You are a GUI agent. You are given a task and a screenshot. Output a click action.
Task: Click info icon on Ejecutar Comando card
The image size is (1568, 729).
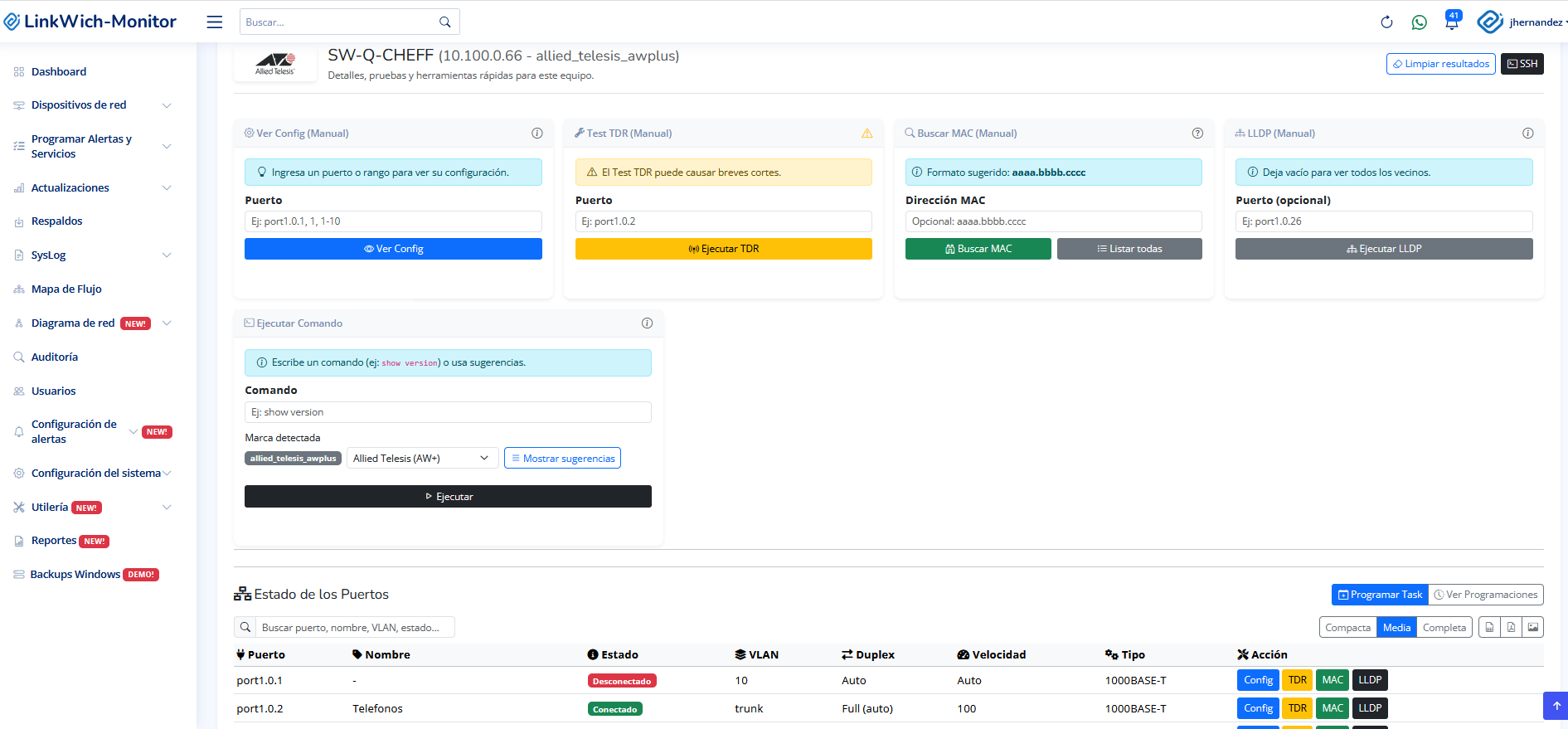(647, 323)
